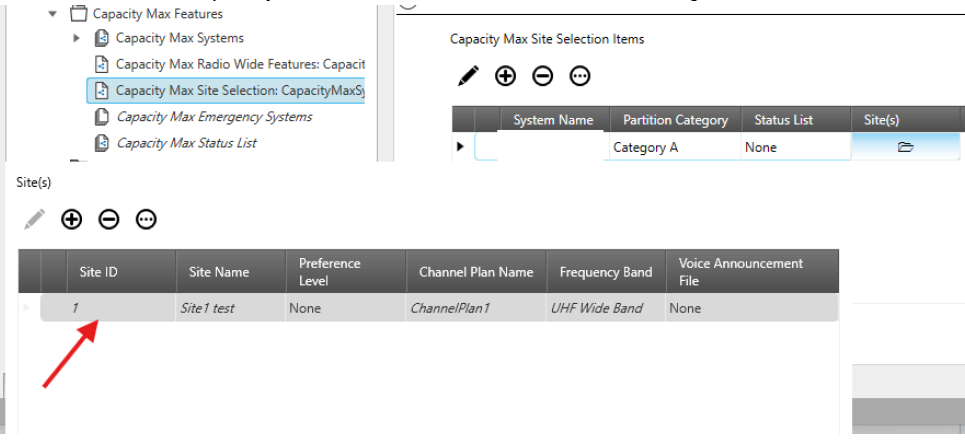Select the Site1 test name cell
Image resolution: width=965 pixels, height=442 pixels.
231,308
